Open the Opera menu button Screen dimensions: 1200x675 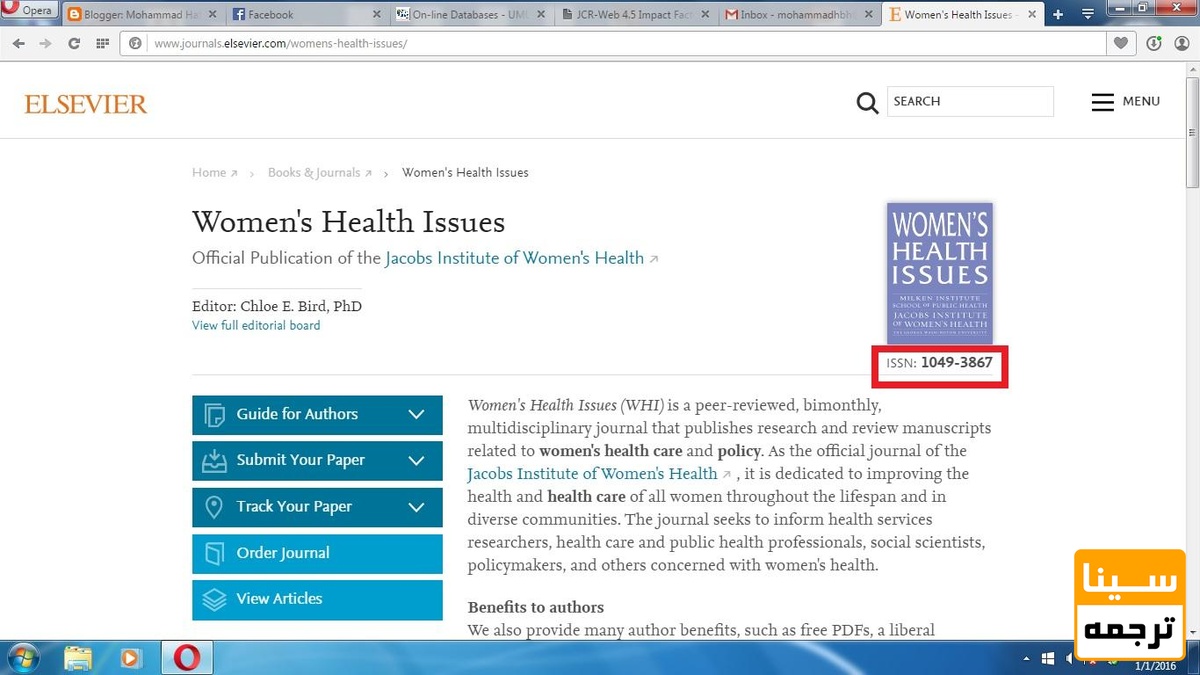(x=30, y=12)
